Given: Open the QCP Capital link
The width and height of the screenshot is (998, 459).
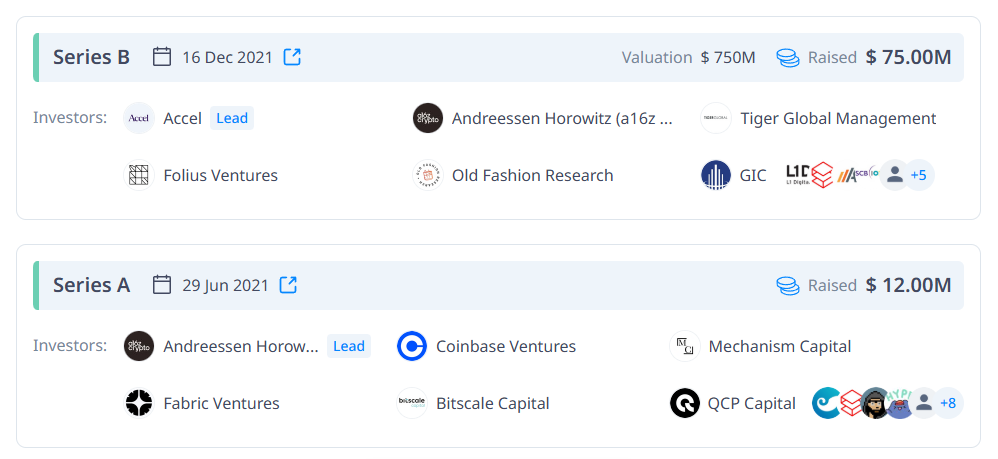Looking at the screenshot, I should [x=752, y=403].
